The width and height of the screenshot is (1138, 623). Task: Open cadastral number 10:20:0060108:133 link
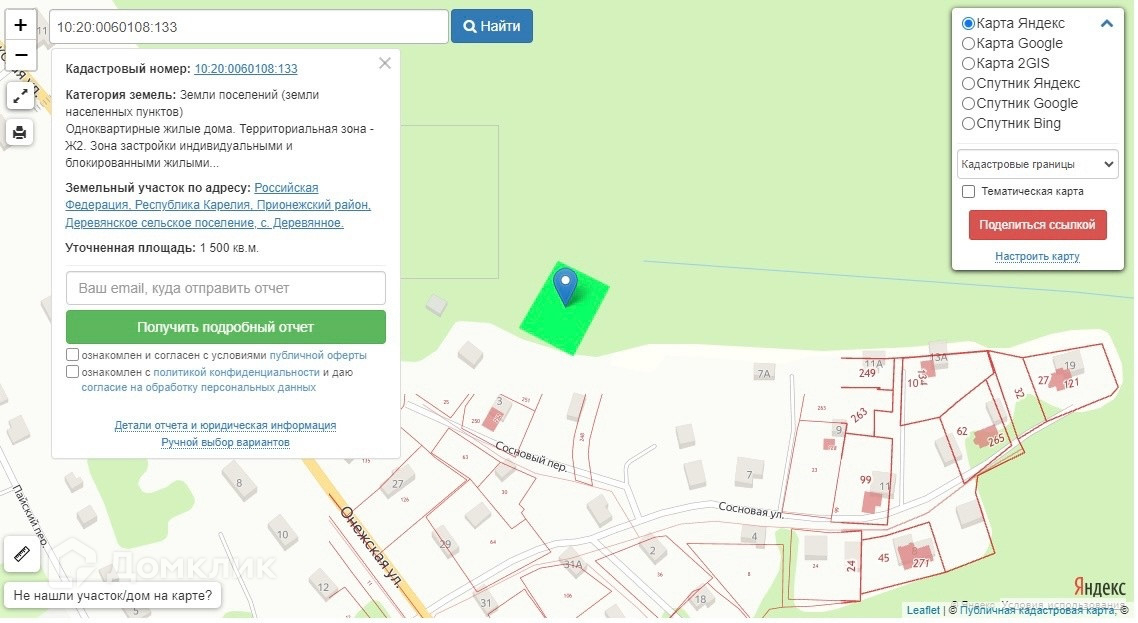click(x=246, y=69)
